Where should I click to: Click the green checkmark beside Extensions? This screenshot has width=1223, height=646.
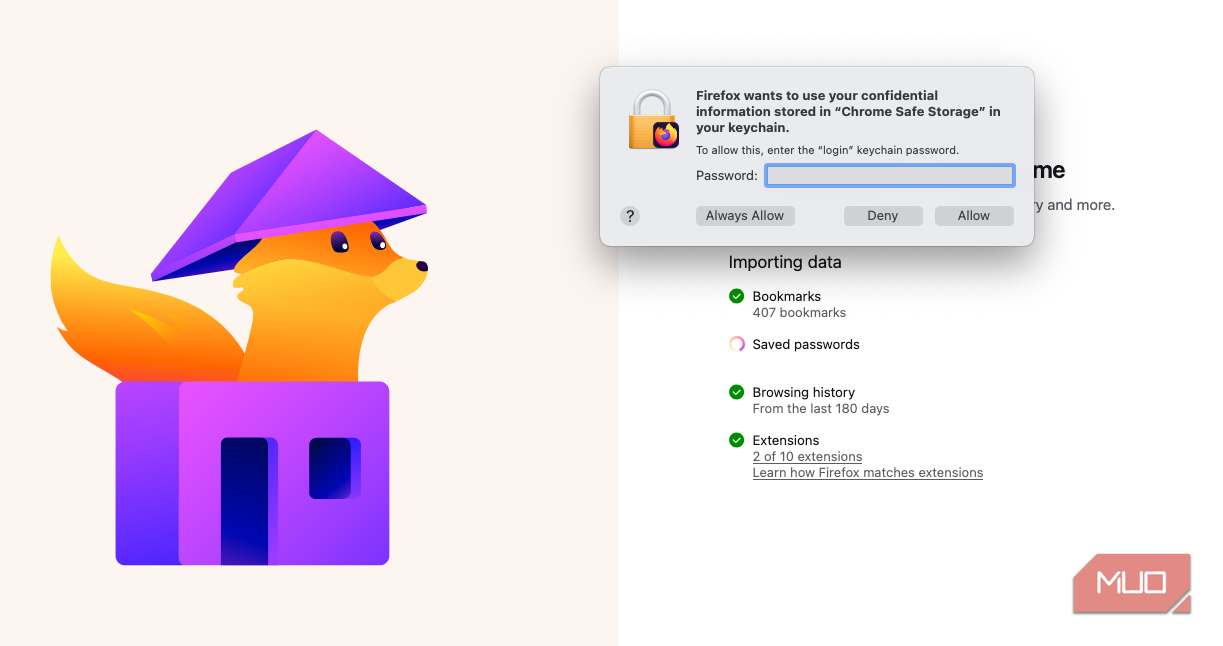(737, 440)
